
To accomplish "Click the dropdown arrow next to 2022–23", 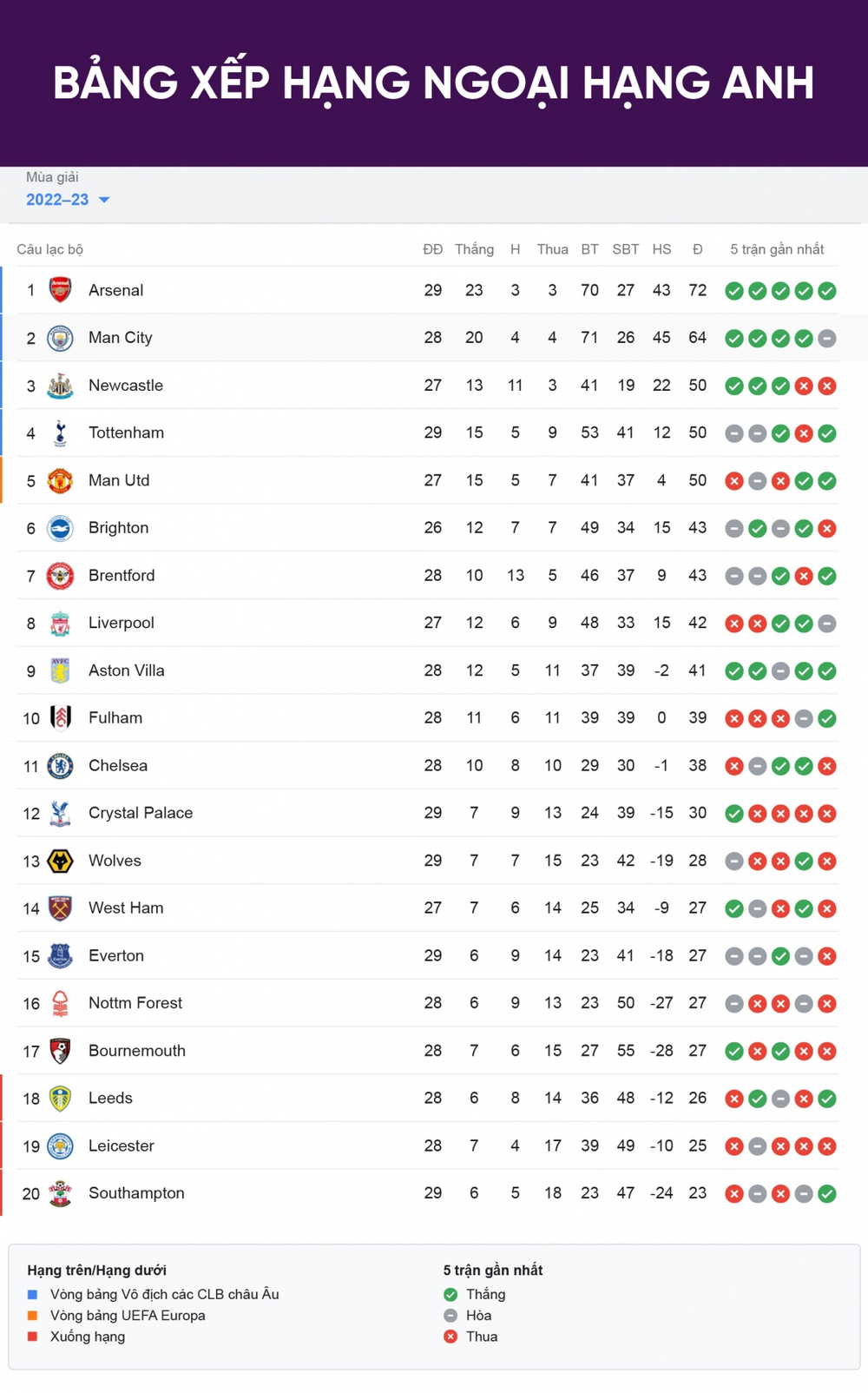I will click(104, 200).
